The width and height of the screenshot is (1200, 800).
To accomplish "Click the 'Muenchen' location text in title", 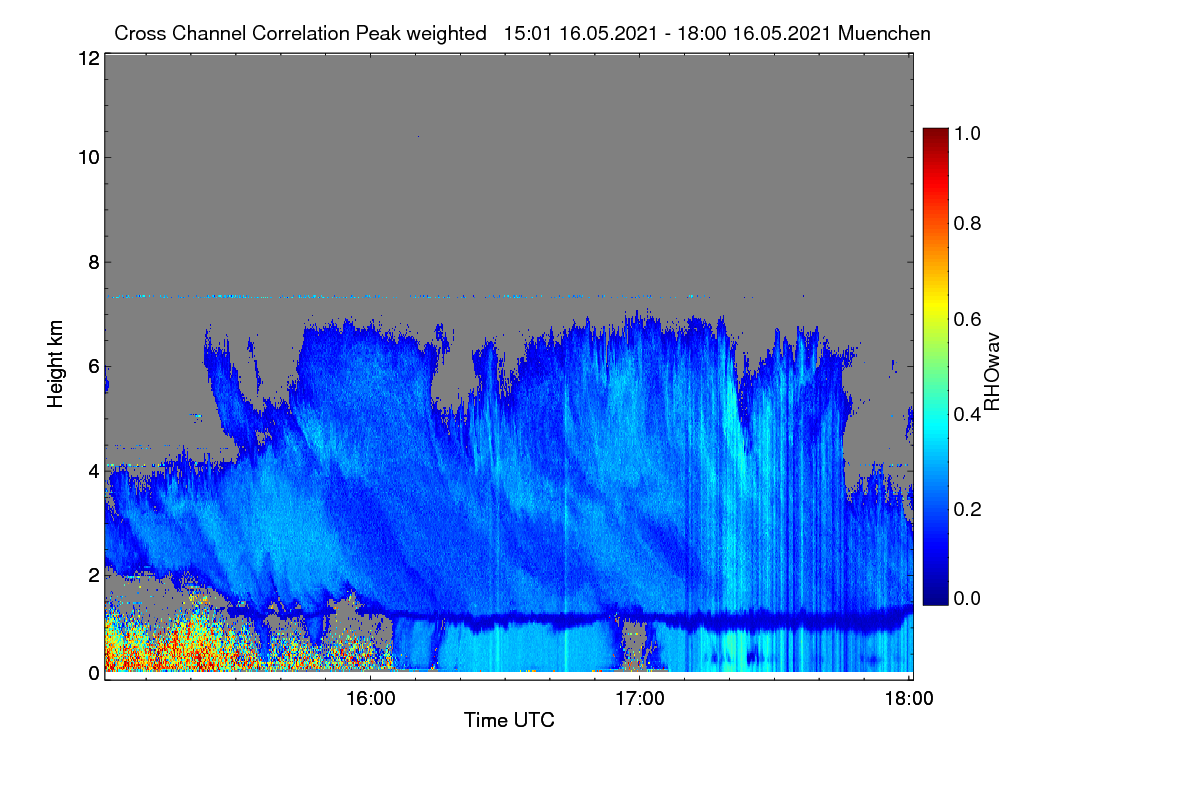I will (885, 33).
